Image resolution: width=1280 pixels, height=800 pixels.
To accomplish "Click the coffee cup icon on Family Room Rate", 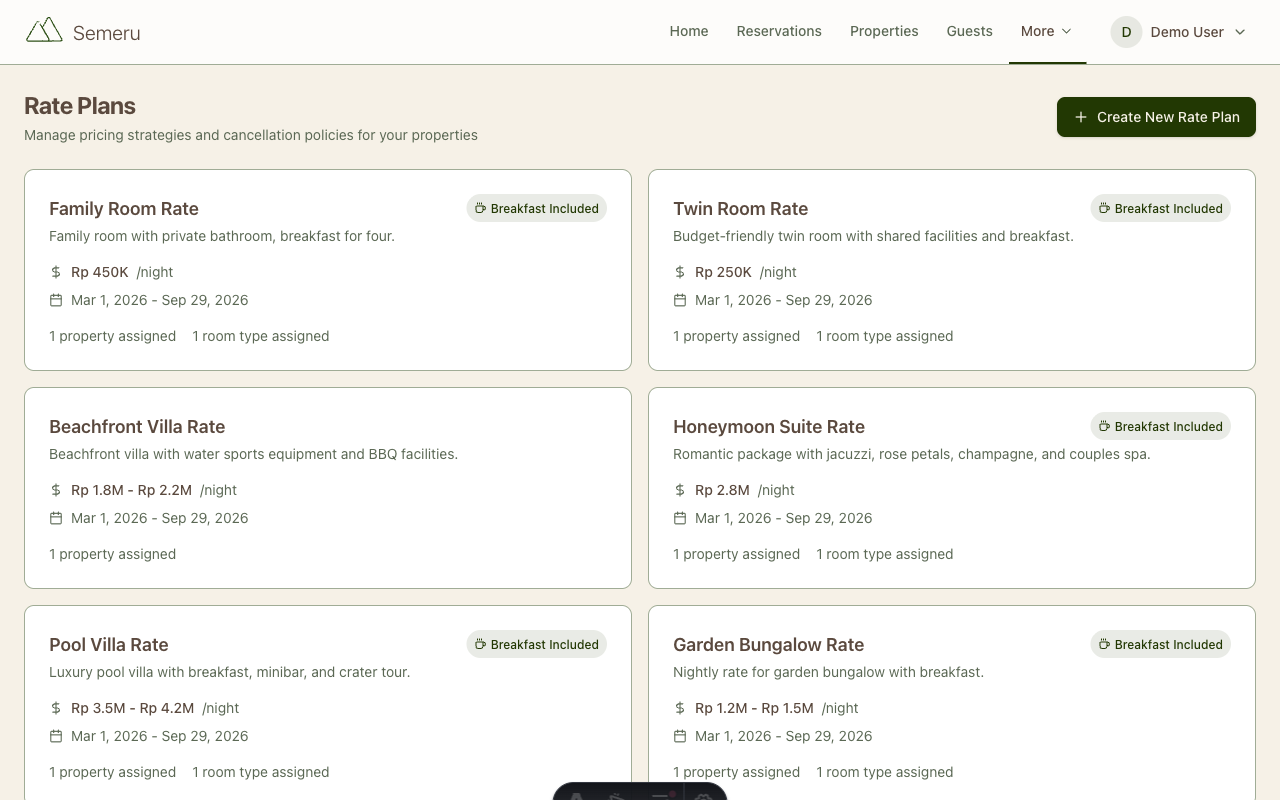I will [480, 208].
